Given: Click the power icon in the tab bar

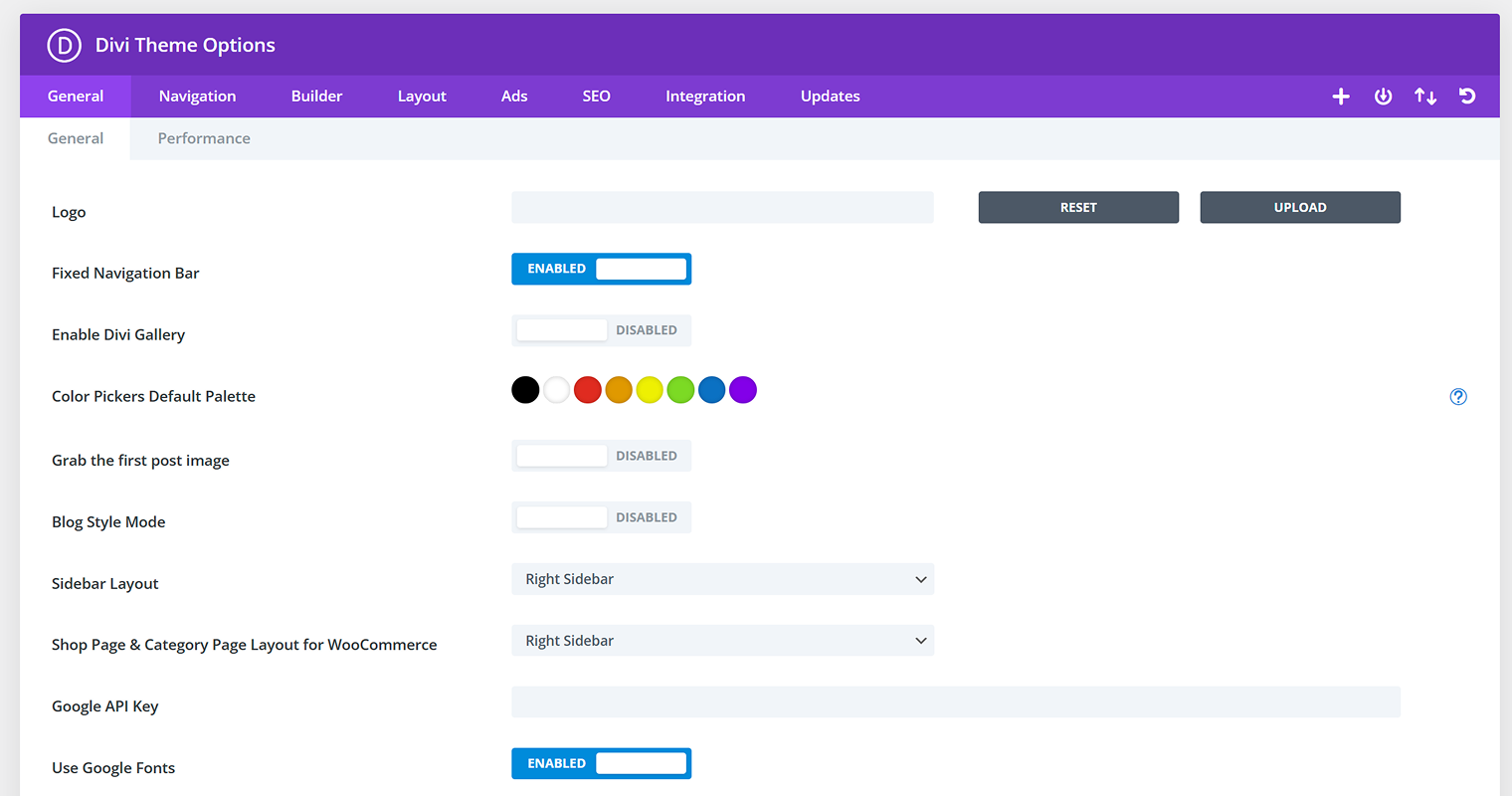Looking at the screenshot, I should 1383,97.
